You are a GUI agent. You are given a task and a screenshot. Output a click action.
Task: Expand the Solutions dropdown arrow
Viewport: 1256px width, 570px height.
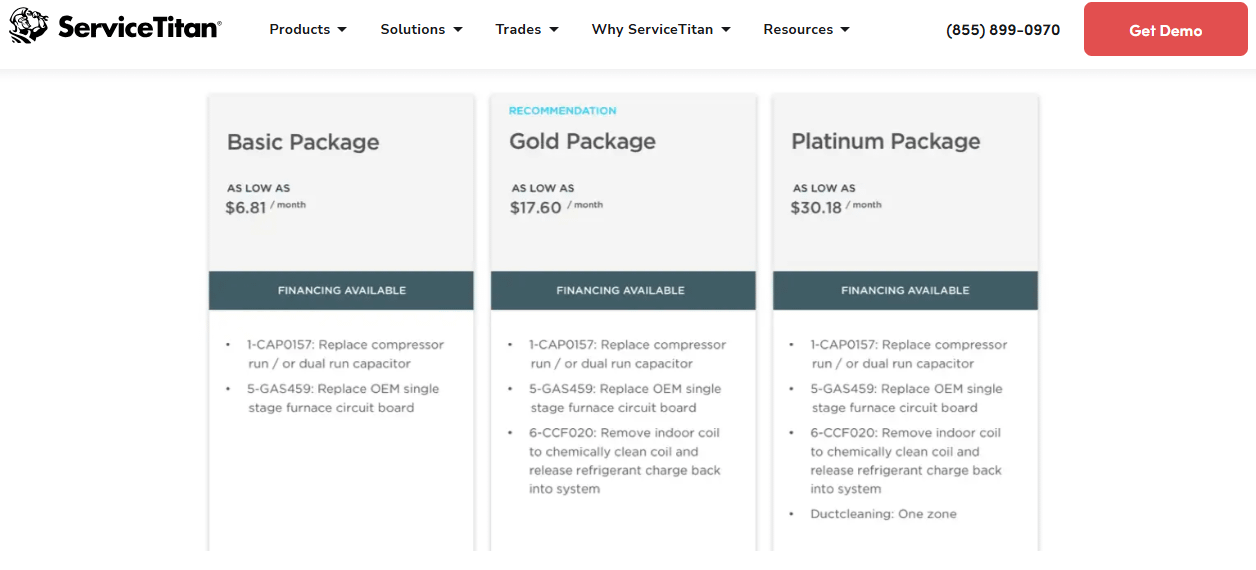pos(458,30)
